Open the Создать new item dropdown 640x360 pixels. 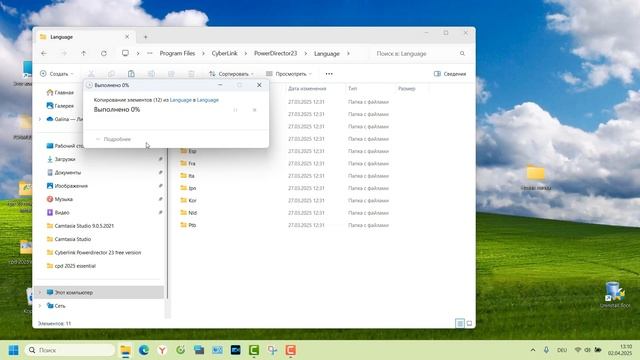coord(57,74)
